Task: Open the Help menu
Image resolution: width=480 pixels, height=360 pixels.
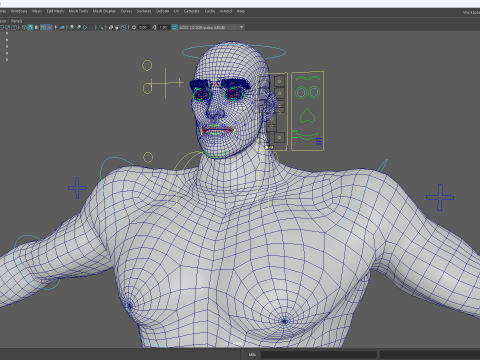Action: [241, 11]
